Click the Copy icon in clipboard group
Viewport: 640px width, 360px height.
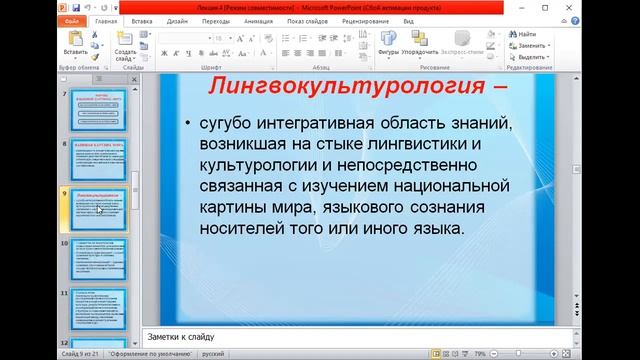[95, 46]
